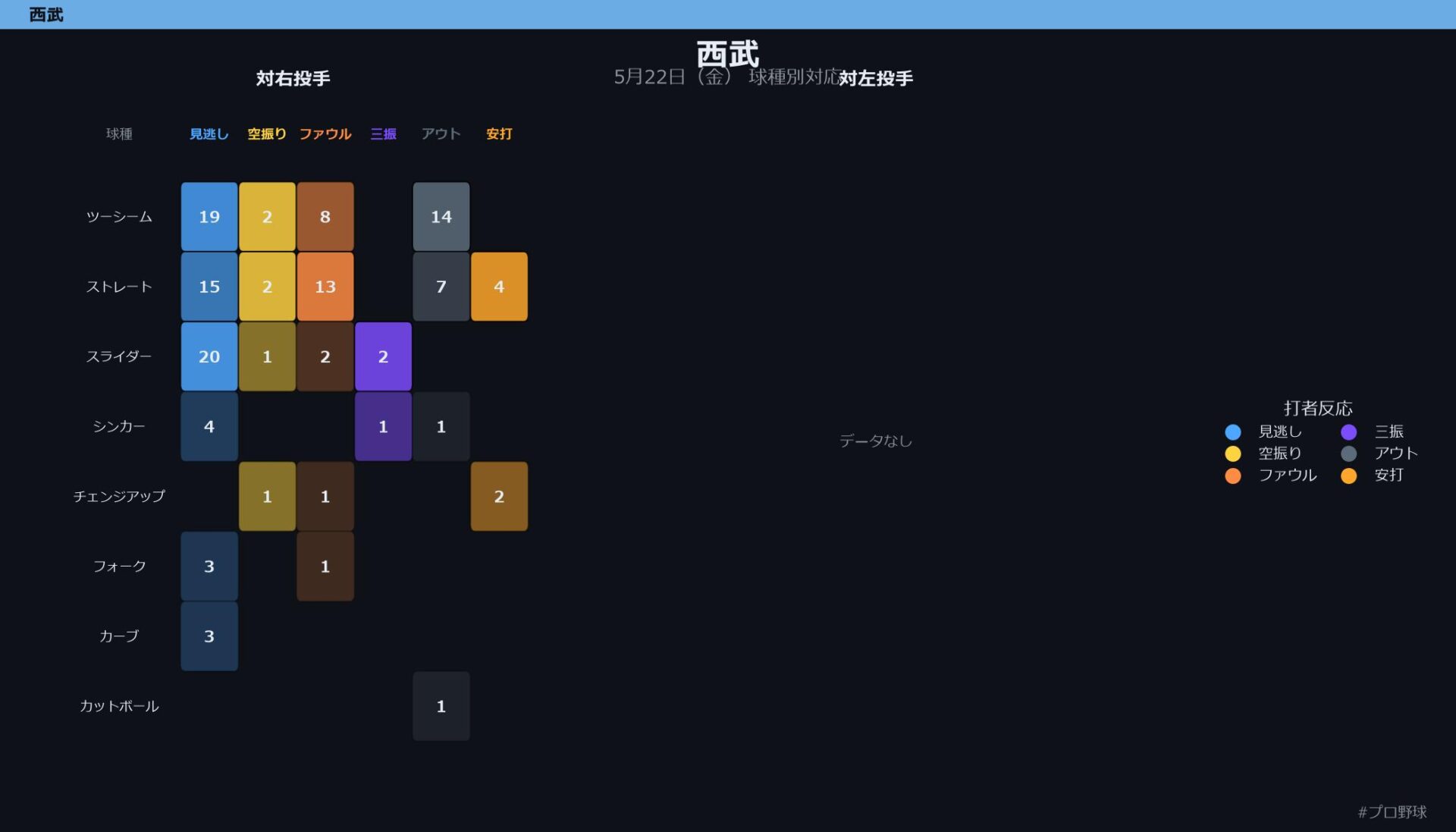Click the 打者反応 legend title
This screenshot has height=832, width=1456.
coord(1318,408)
